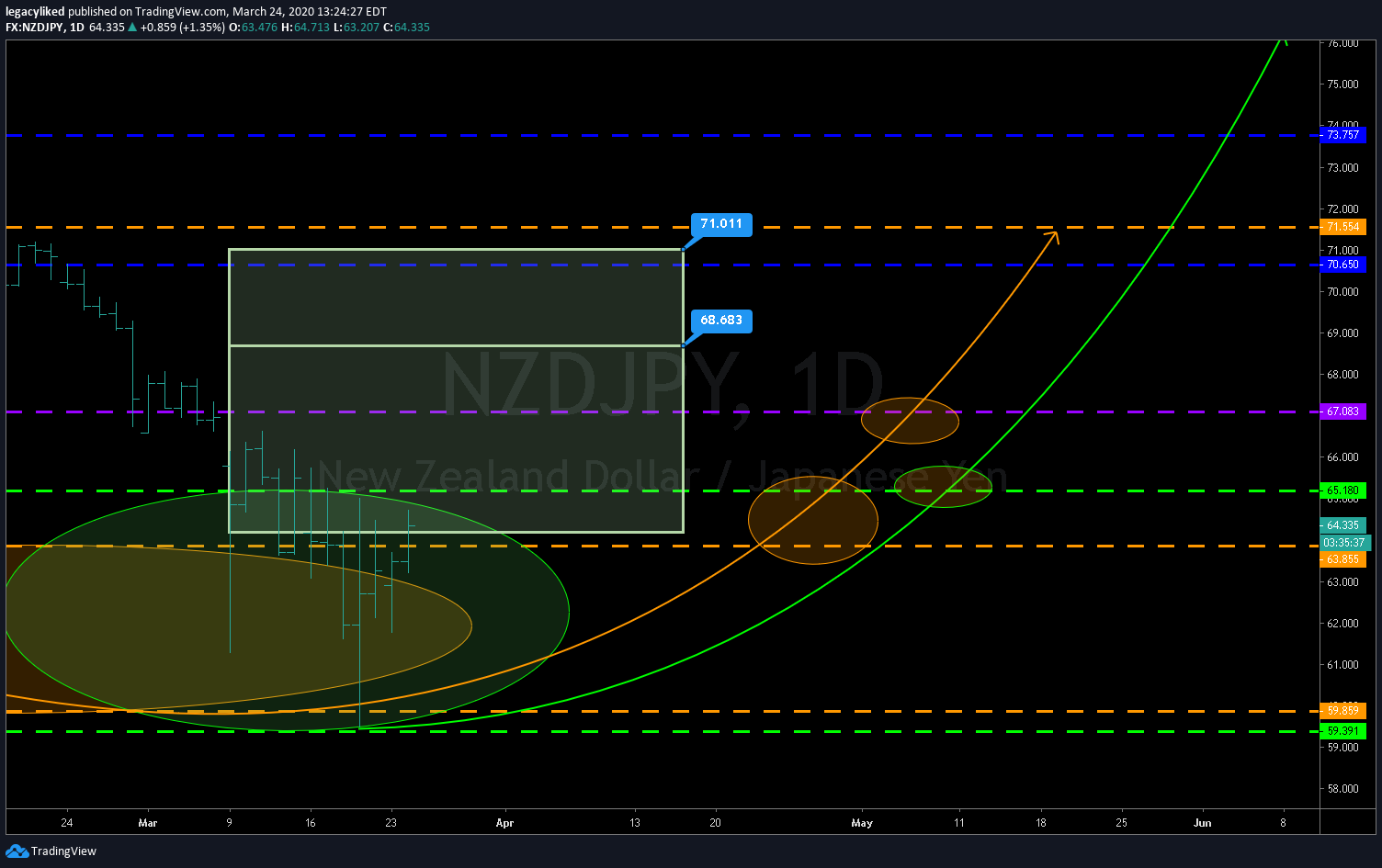Click the teal 64.335 current price label
1382x868 pixels.
point(1342,525)
